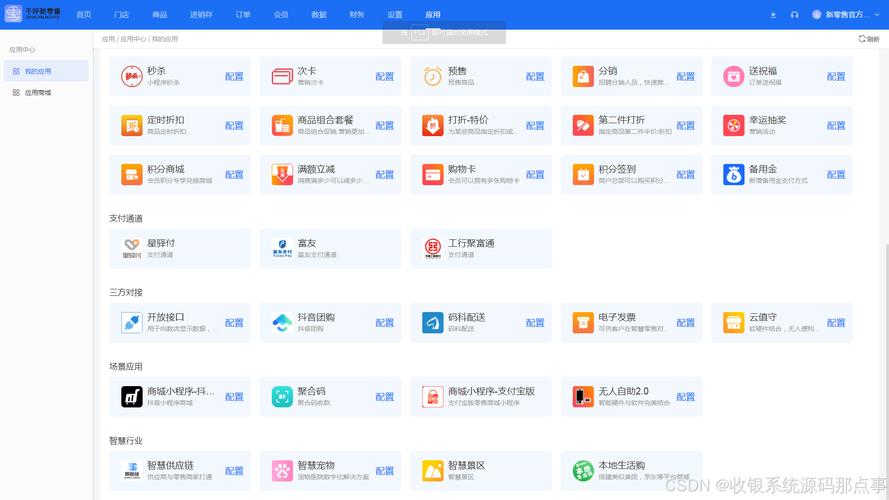889x500 pixels.
Task: Open the 门店 top menu
Action: (x=121, y=15)
